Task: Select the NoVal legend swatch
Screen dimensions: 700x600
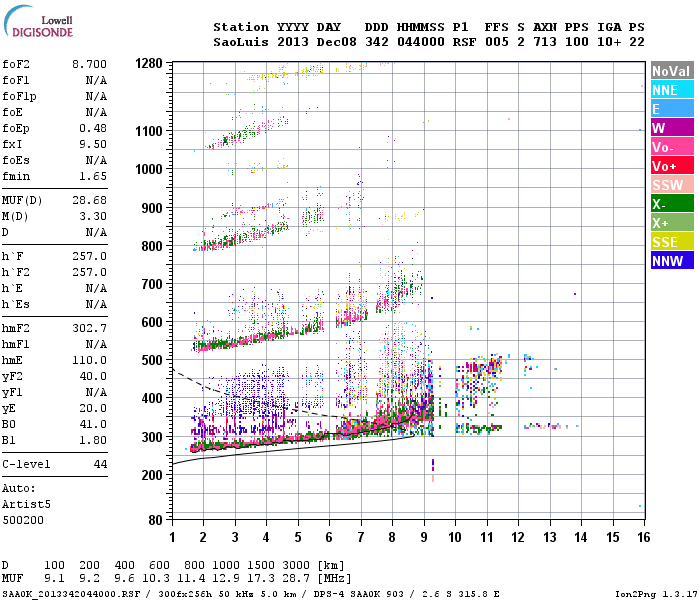Action: (672, 71)
